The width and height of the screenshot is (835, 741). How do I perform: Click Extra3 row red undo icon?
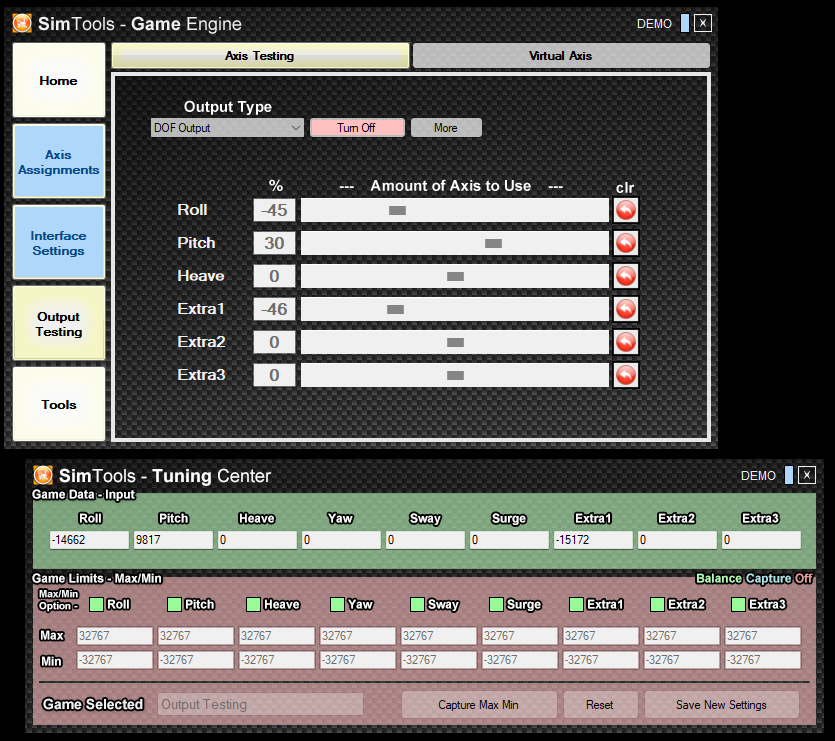(x=625, y=375)
